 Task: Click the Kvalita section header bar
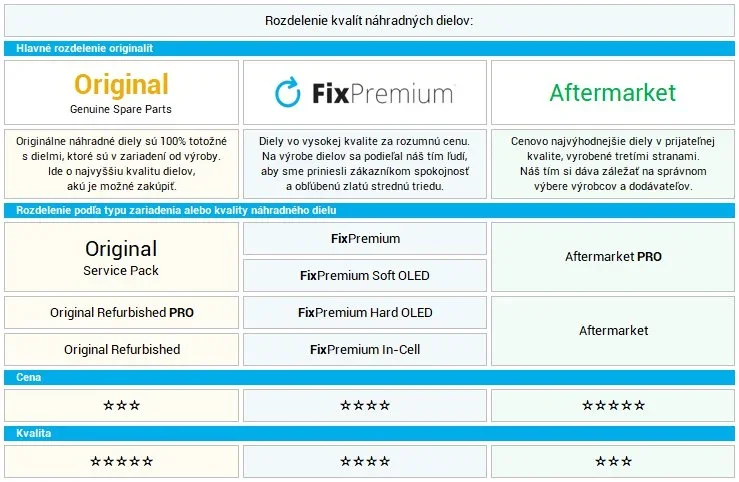[x=369, y=434]
